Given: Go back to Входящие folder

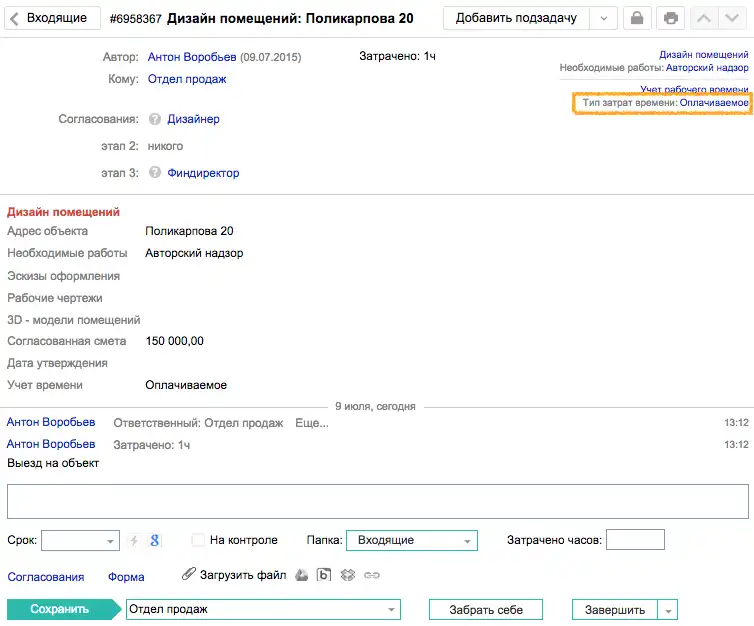Looking at the screenshot, I should [x=52, y=18].
